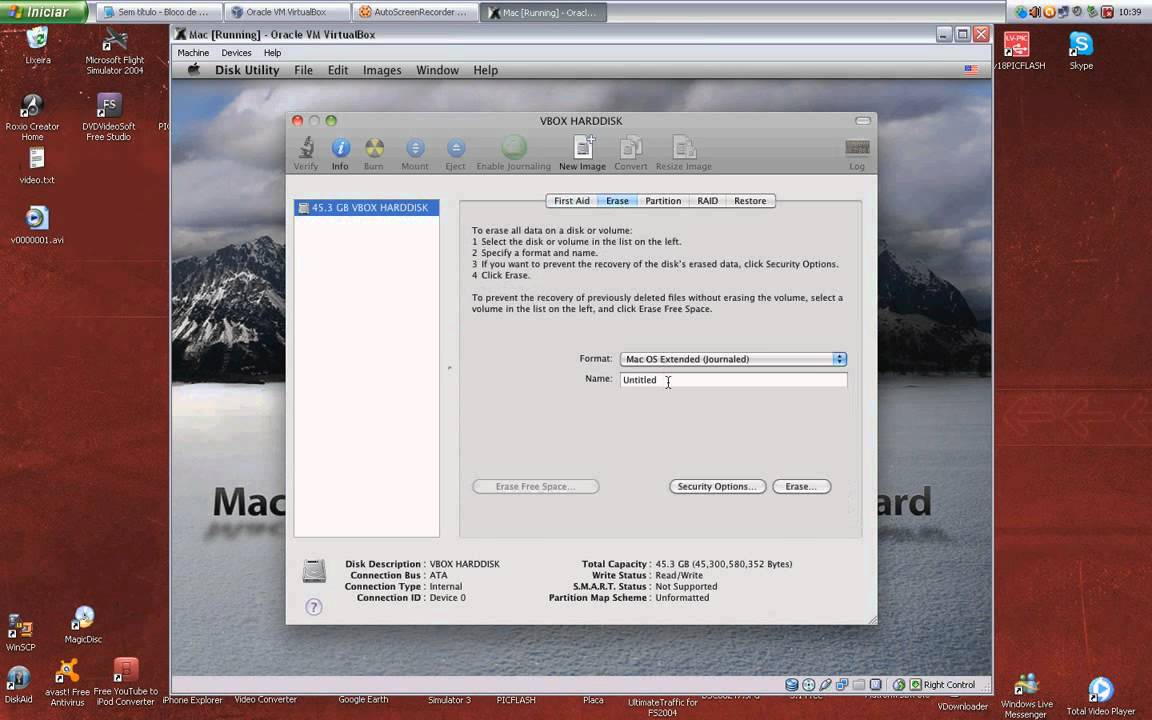The image size is (1152, 720).
Task: Click the Name field containing Untitled
Action: (733, 380)
